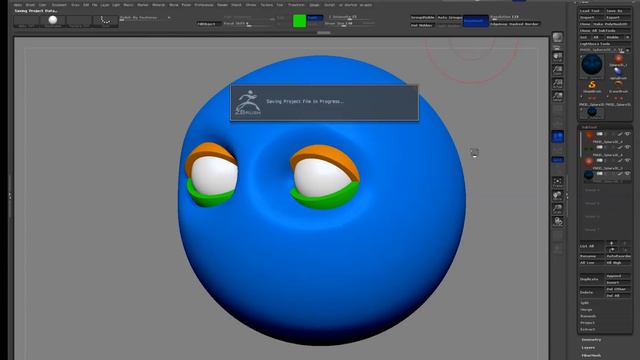The width and height of the screenshot is (640, 360).
Task: Select the Scroll canvas icon
Action: (x=558, y=57)
